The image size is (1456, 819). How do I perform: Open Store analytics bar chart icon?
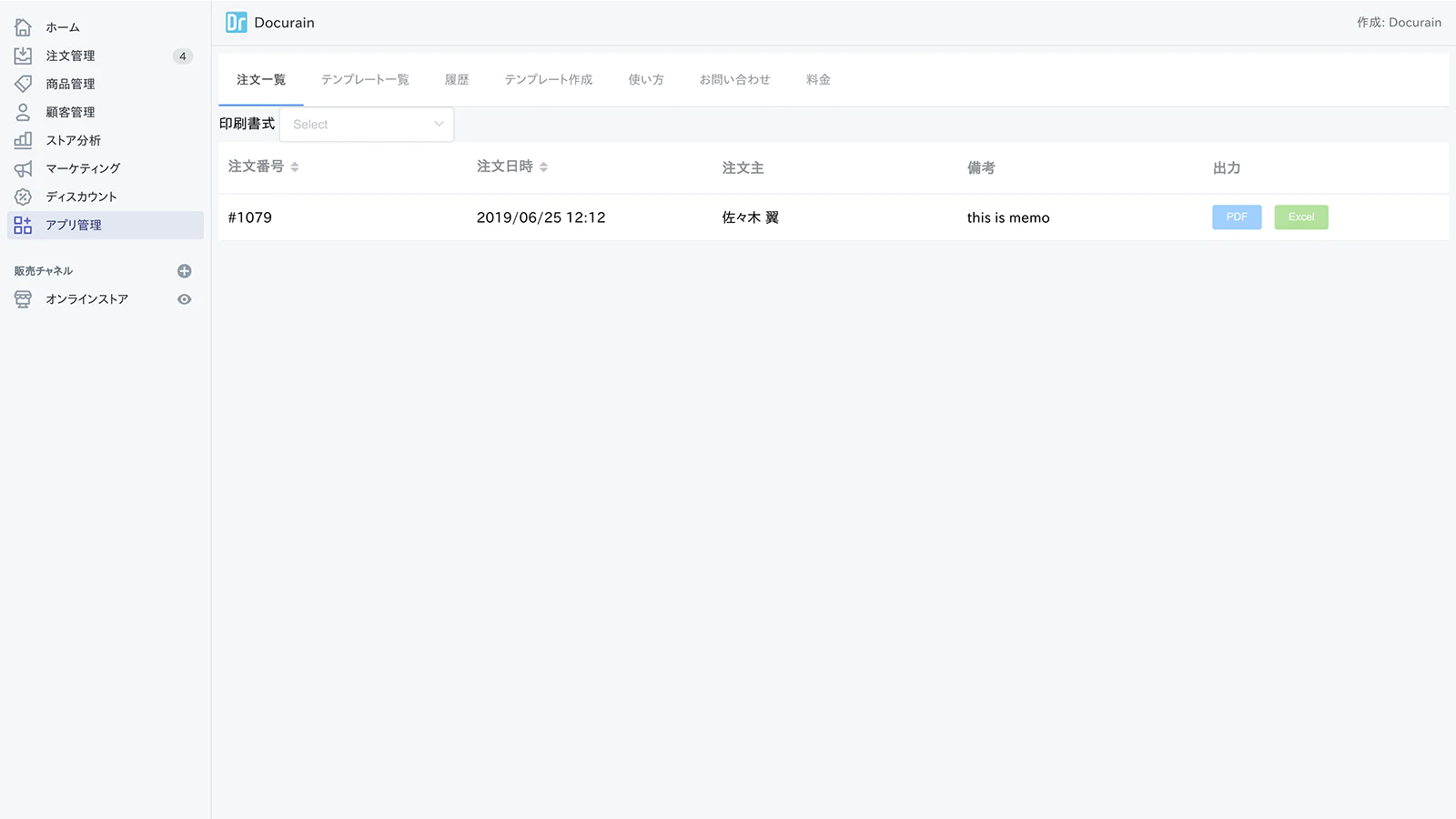point(23,140)
